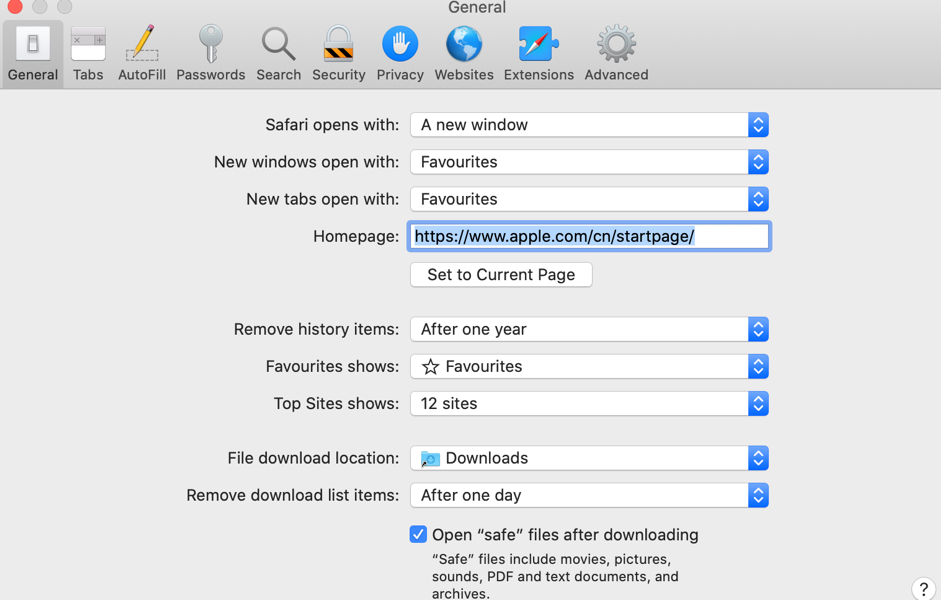Image resolution: width=941 pixels, height=600 pixels.
Task: Open the Websites globe preferences pane
Action: [x=464, y=54]
